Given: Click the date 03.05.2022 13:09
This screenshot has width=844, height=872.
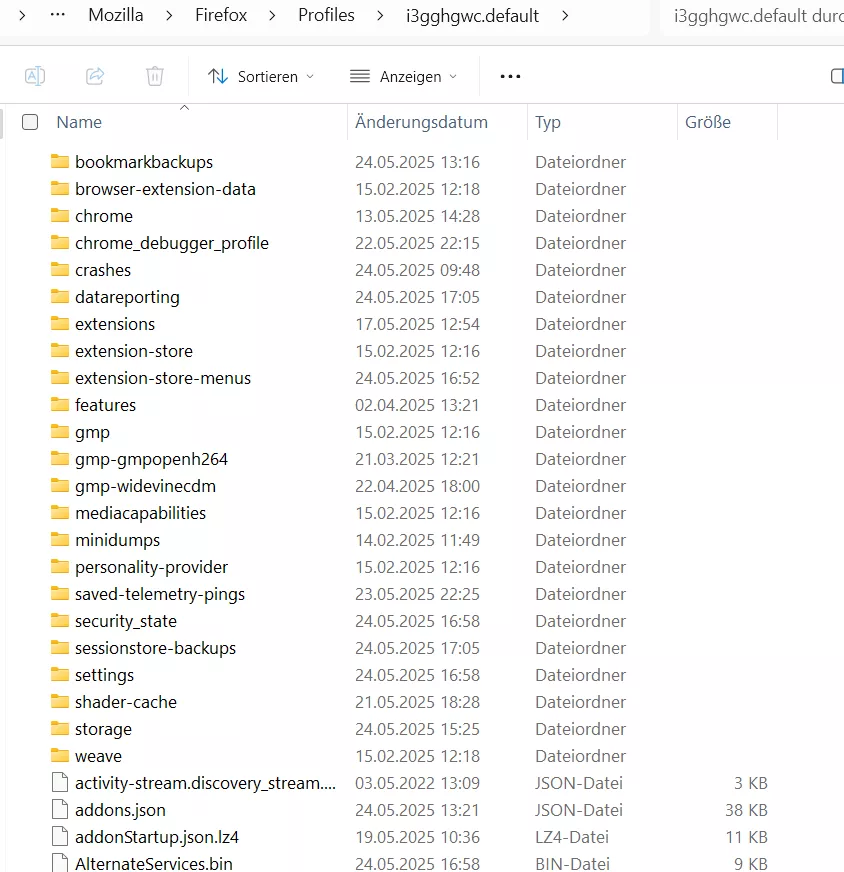Looking at the screenshot, I should (x=418, y=783).
